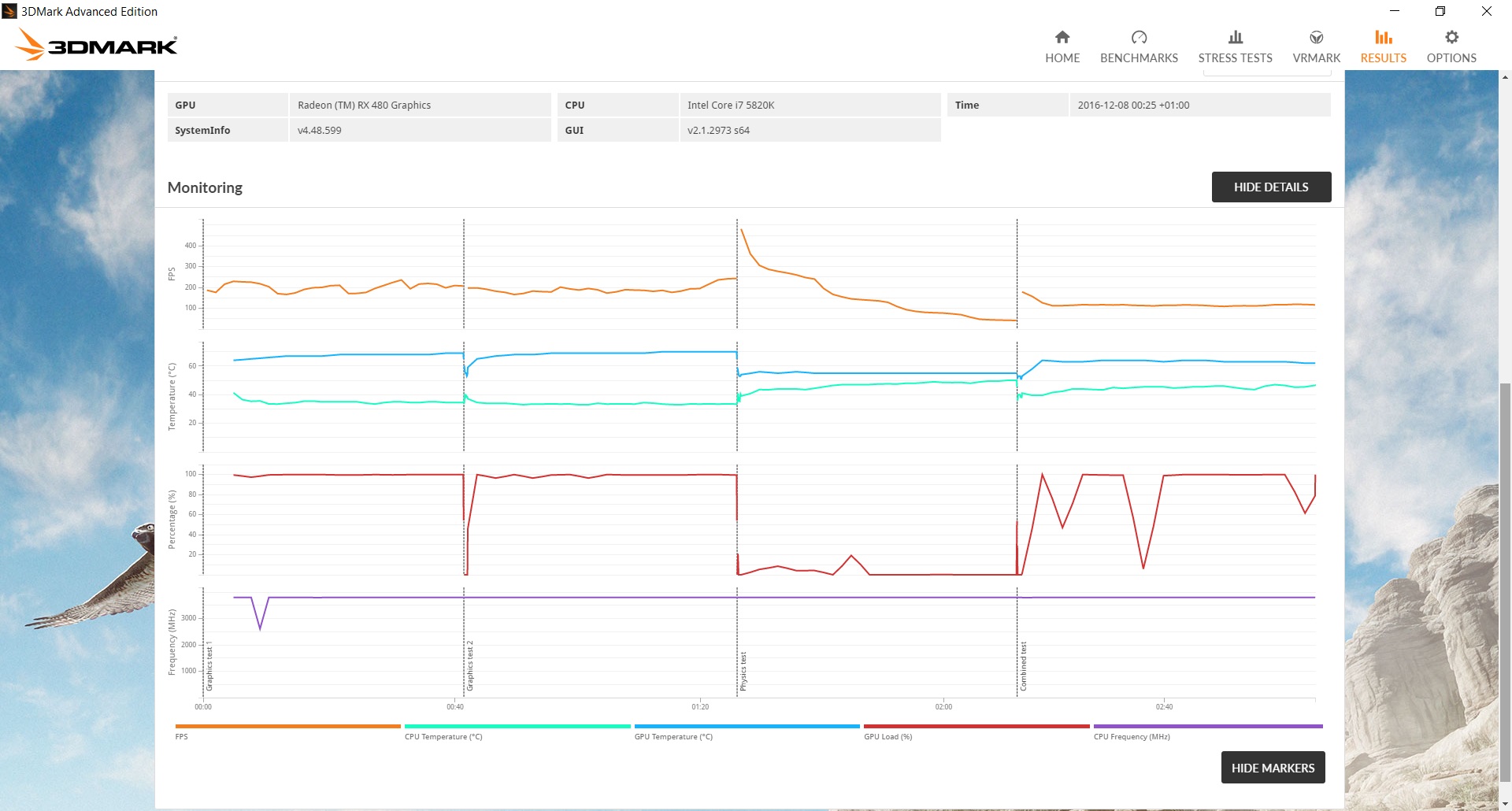Click the GUI field label
Image resolution: width=1512 pixels, height=811 pixels.
(574, 130)
